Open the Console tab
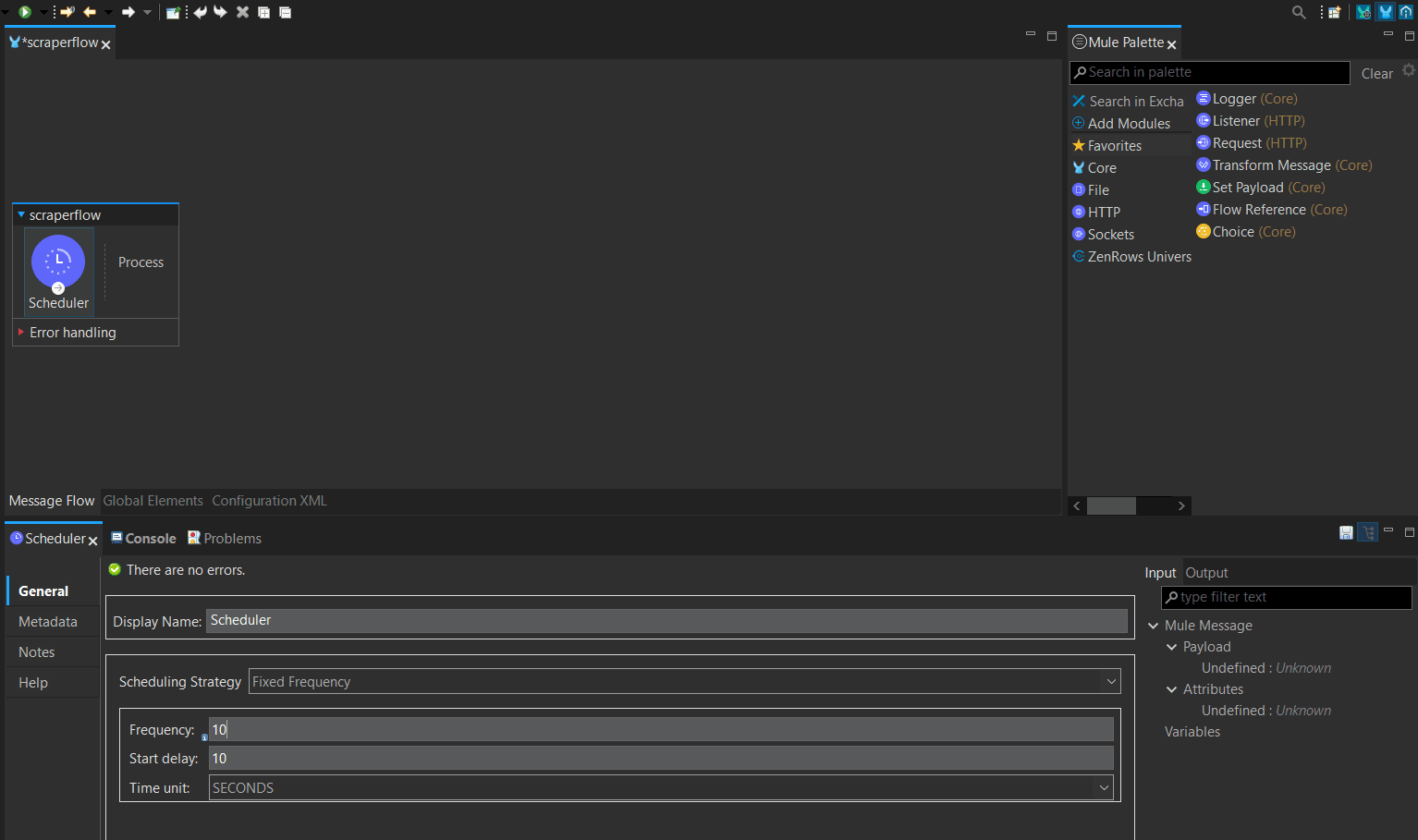 point(143,539)
